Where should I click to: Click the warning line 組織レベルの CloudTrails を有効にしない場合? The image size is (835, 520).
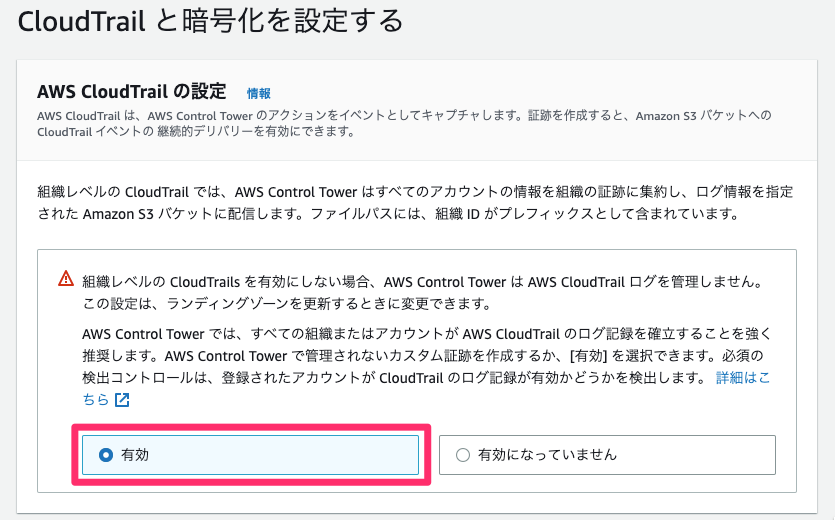(x=423, y=282)
